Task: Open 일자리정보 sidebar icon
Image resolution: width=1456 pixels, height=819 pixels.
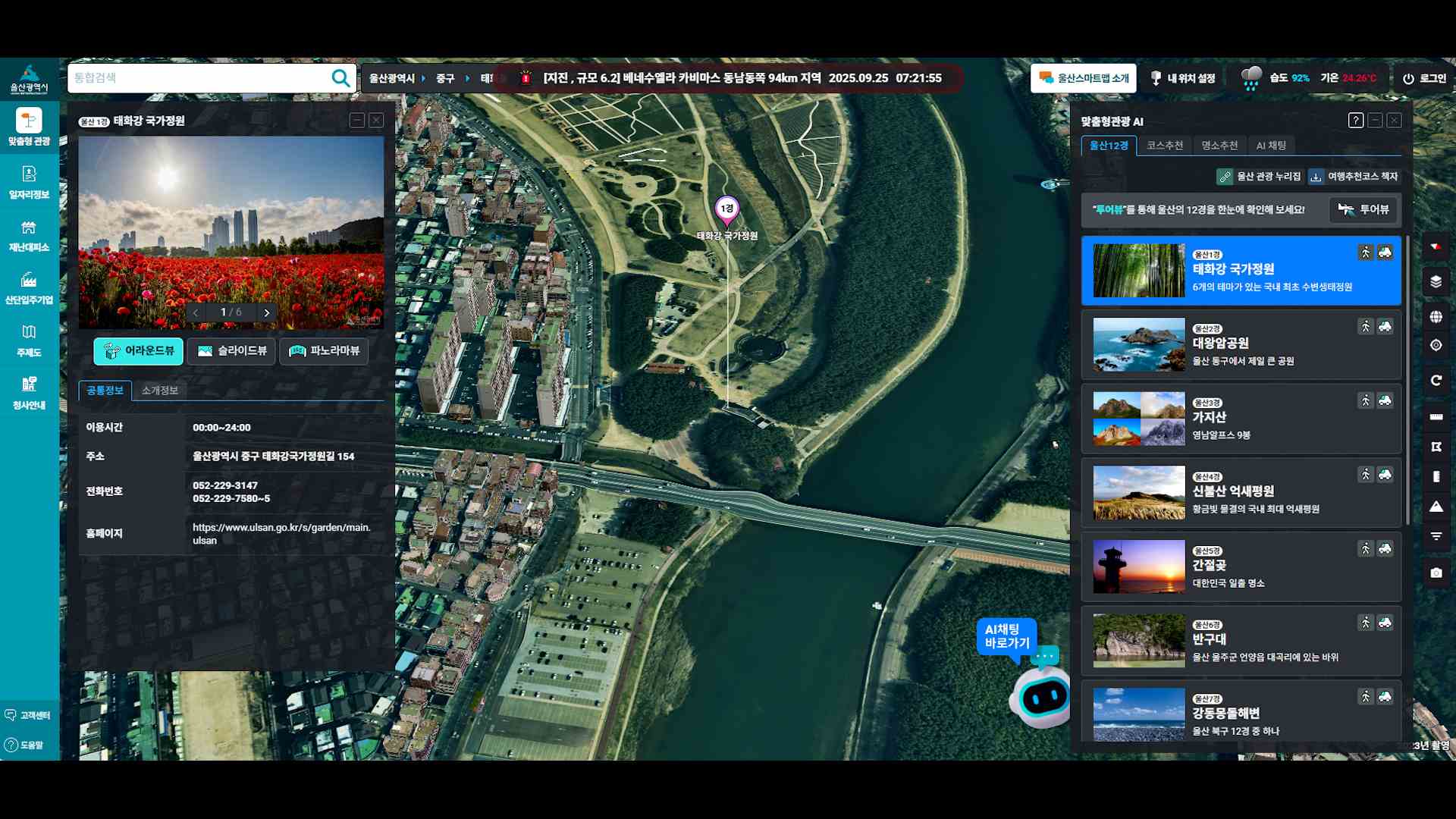Action: [29, 183]
